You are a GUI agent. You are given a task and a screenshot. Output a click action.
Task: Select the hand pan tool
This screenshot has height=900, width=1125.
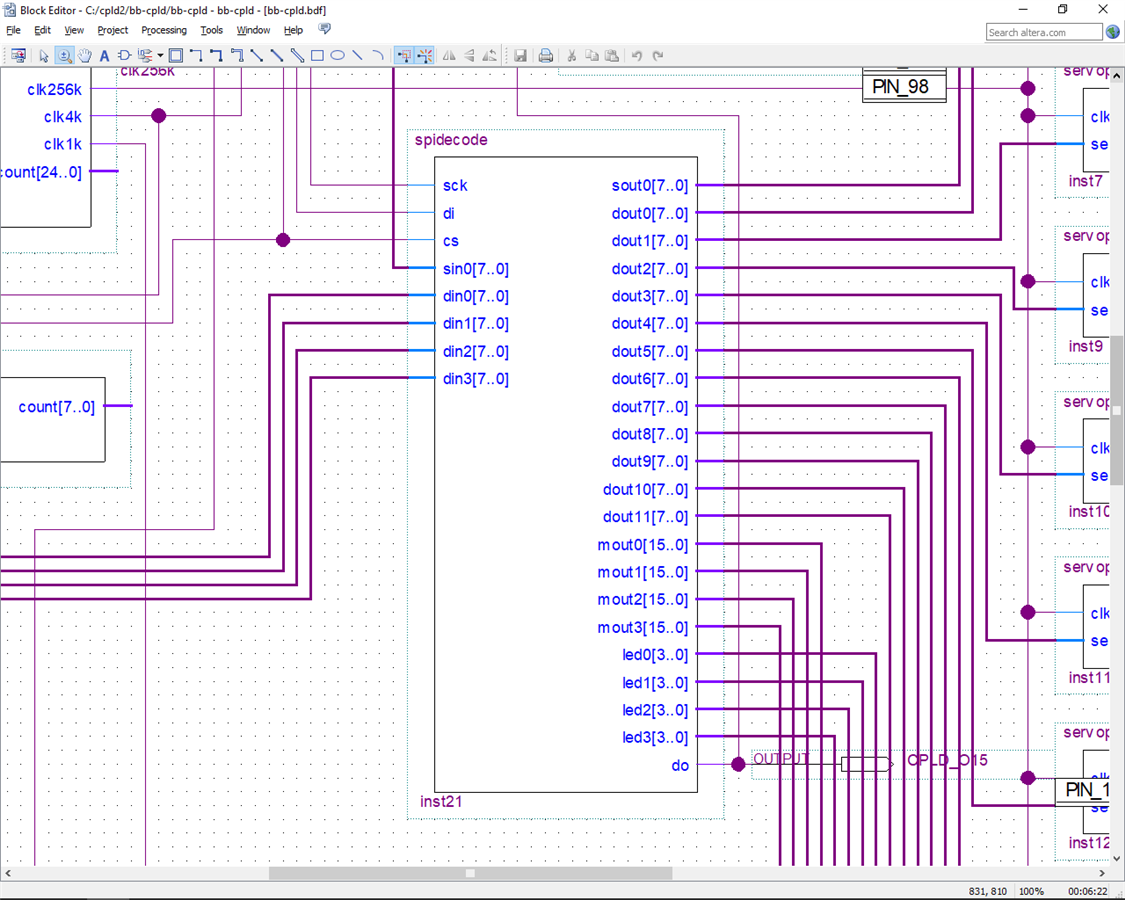pyautogui.click(x=84, y=56)
